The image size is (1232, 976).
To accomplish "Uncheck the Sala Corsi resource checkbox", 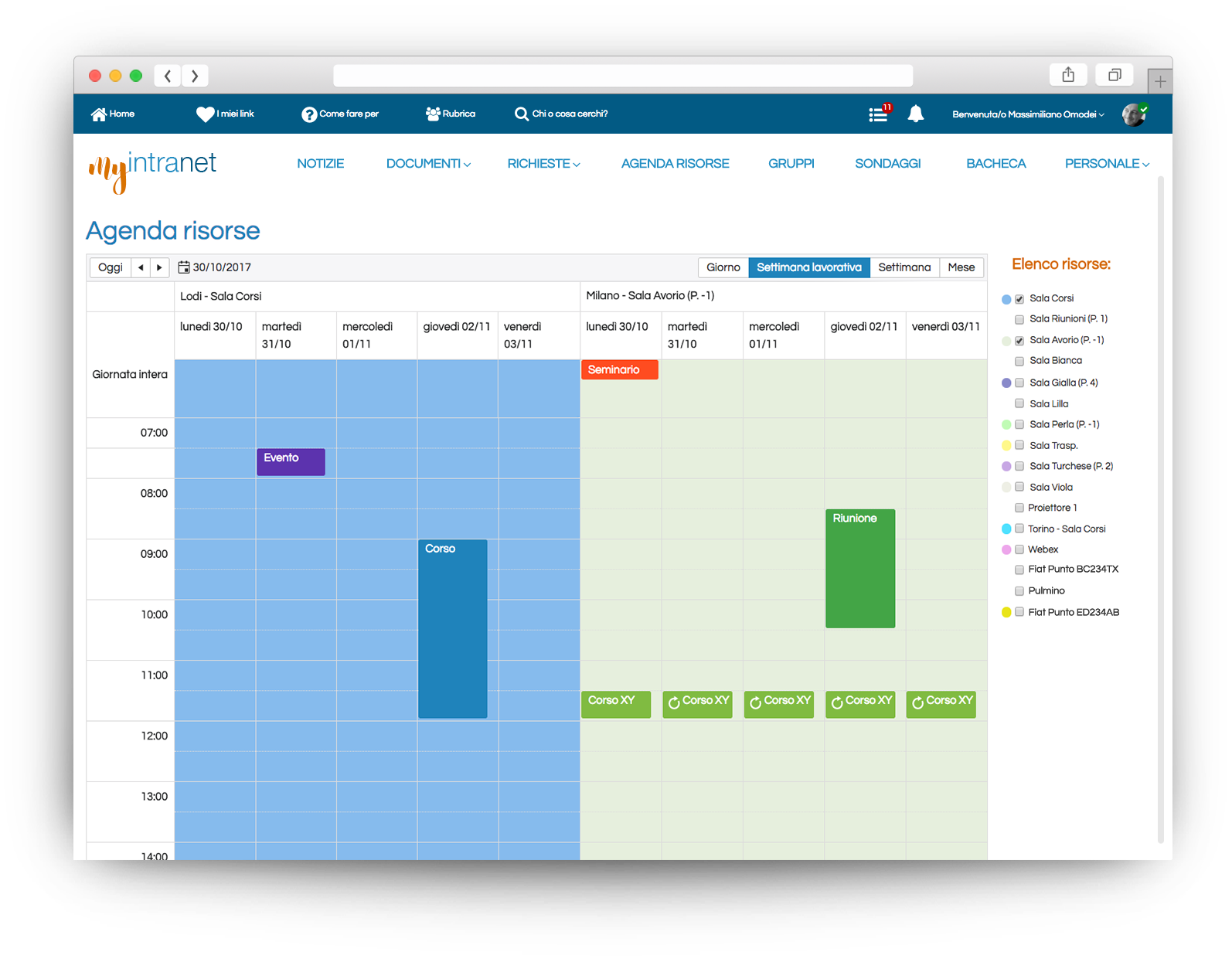I will [1019, 299].
